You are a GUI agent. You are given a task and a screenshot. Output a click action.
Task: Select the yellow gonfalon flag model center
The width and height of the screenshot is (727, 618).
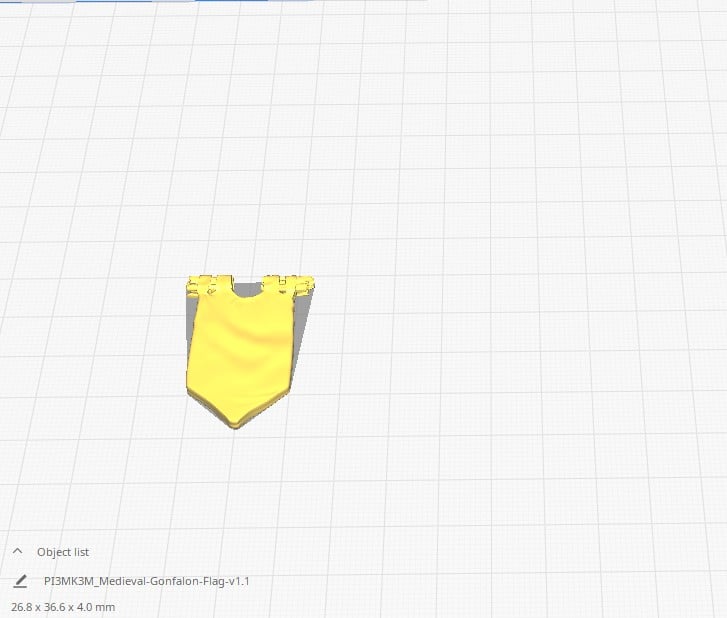[239, 350]
